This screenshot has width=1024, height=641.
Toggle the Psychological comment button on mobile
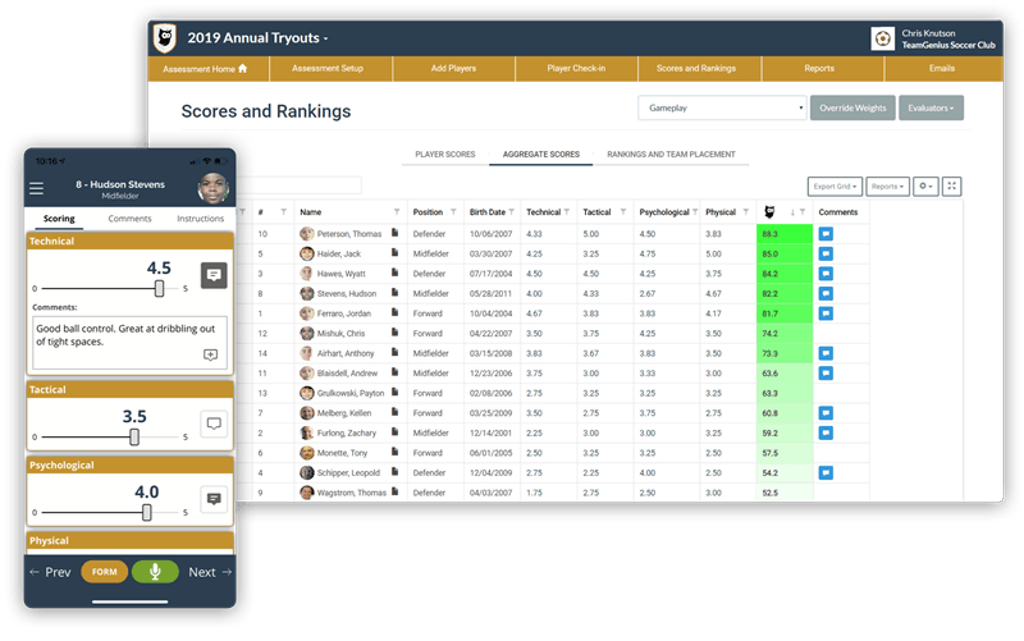[213, 499]
